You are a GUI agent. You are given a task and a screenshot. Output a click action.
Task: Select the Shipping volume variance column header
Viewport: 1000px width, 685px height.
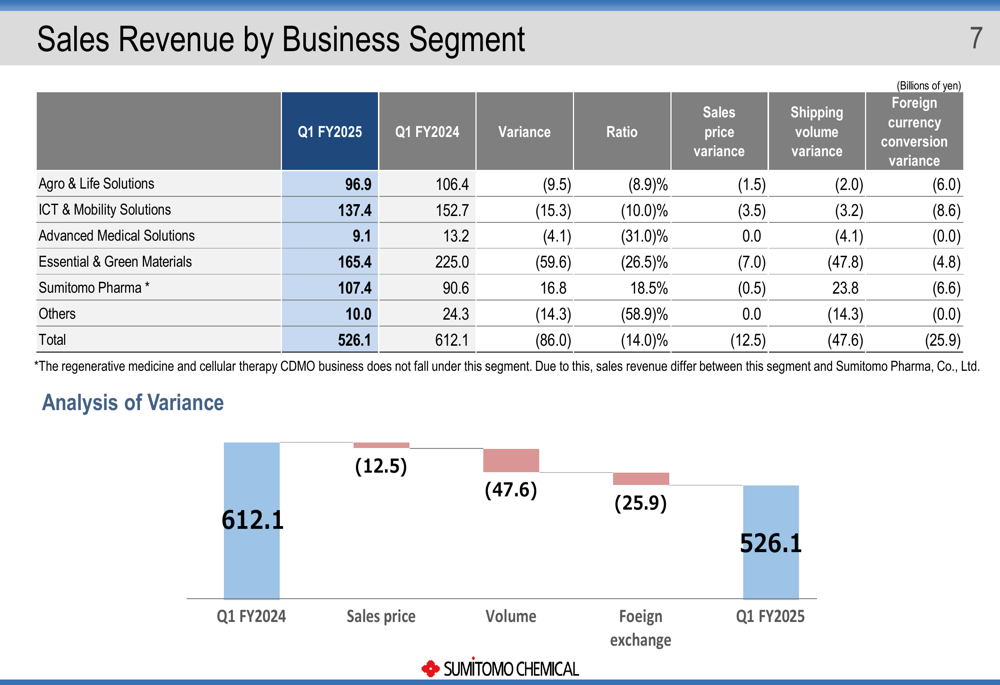816,132
